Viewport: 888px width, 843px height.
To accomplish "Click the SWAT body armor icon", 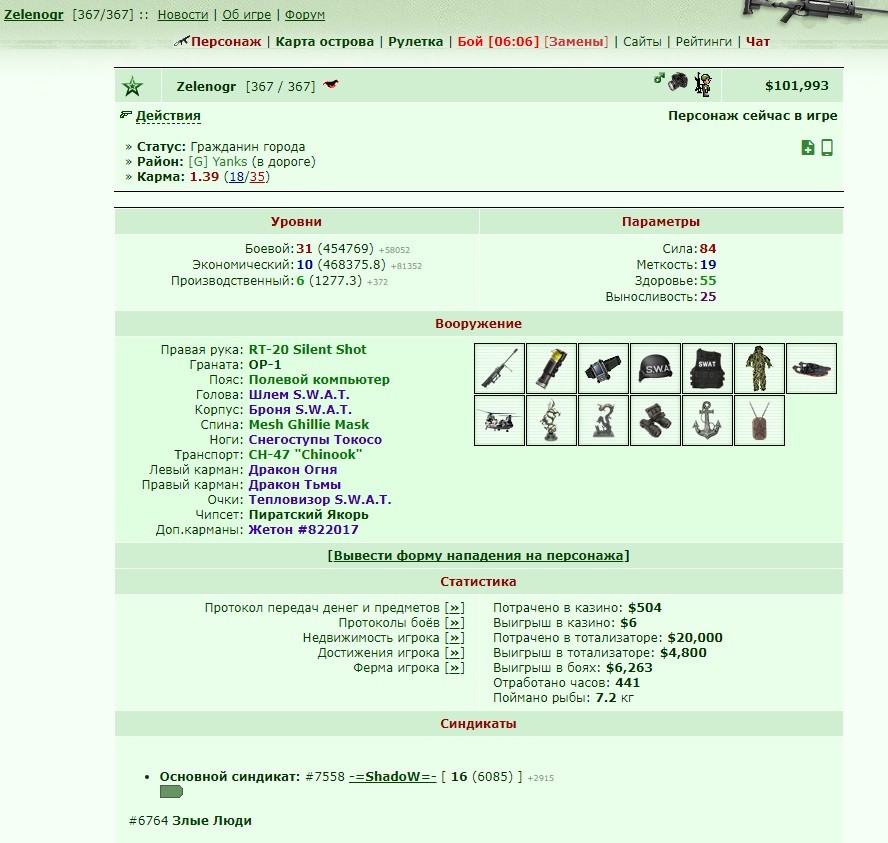I will click(x=707, y=369).
